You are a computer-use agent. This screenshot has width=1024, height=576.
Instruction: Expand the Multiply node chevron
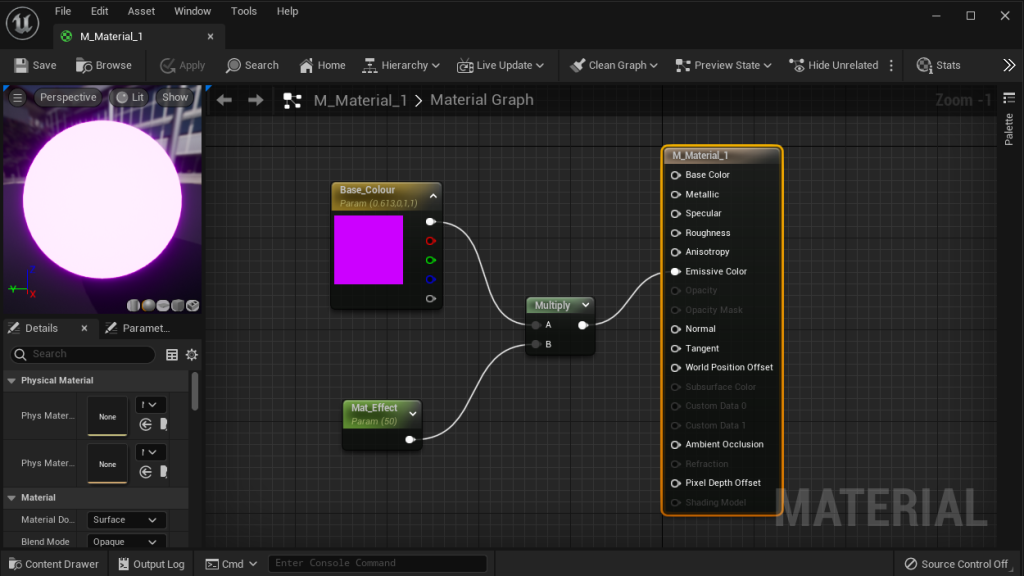[585, 305]
